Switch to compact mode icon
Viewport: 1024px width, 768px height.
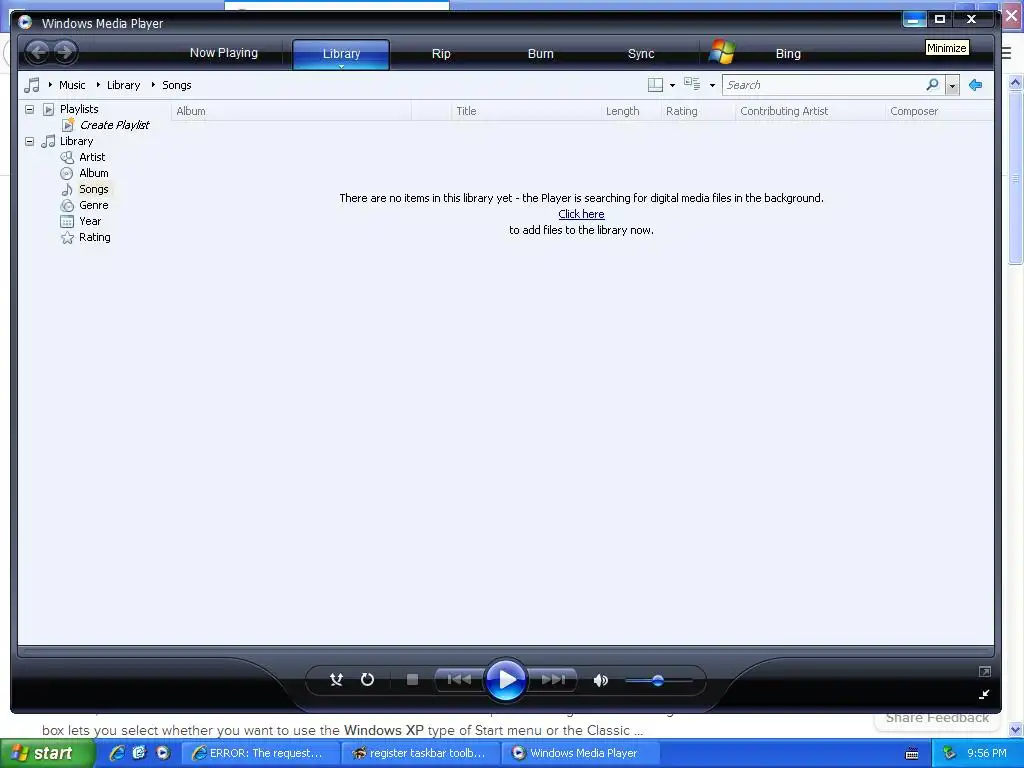point(984,694)
